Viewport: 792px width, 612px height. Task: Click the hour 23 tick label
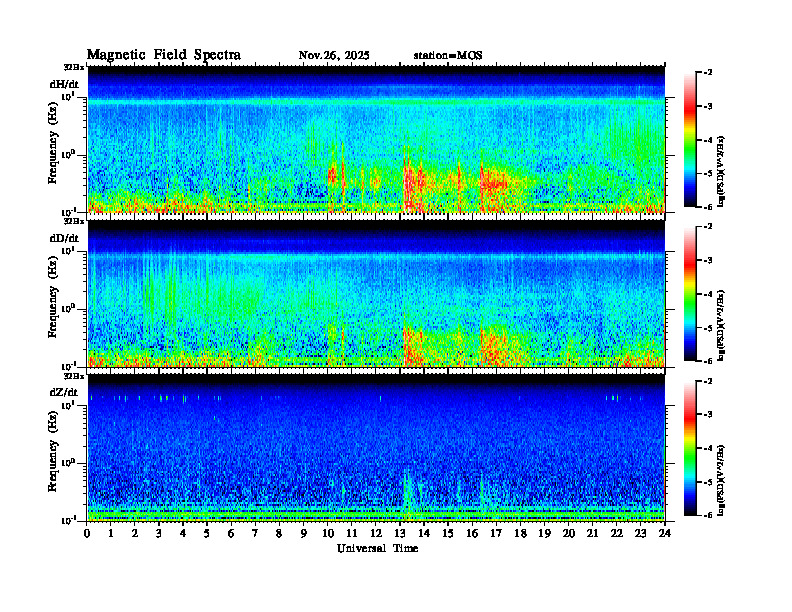click(641, 534)
